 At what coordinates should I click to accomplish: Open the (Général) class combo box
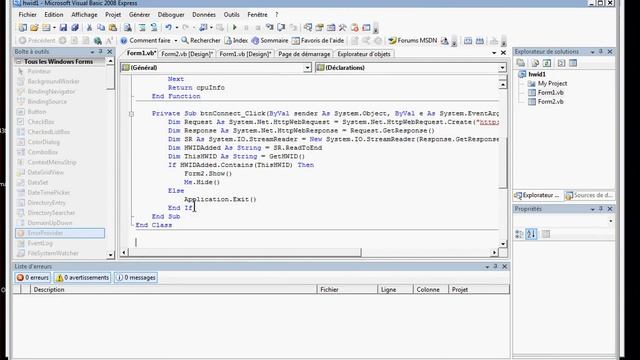[216, 68]
